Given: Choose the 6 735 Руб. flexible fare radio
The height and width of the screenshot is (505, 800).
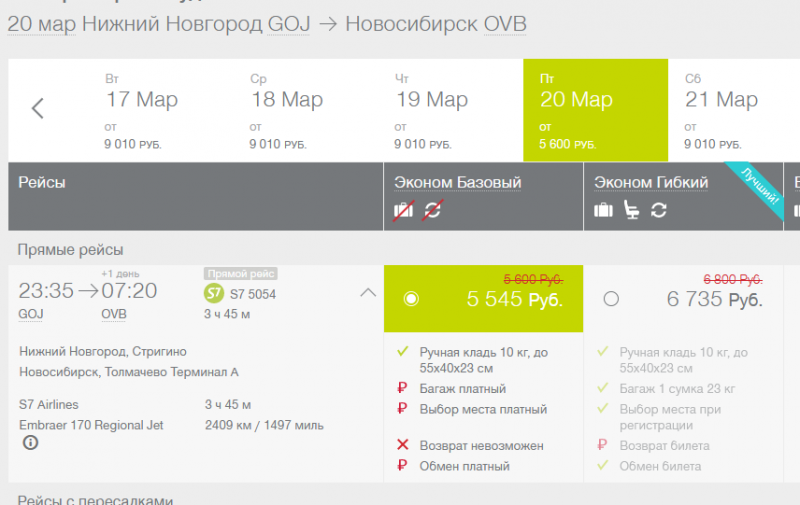Looking at the screenshot, I should (611, 299).
